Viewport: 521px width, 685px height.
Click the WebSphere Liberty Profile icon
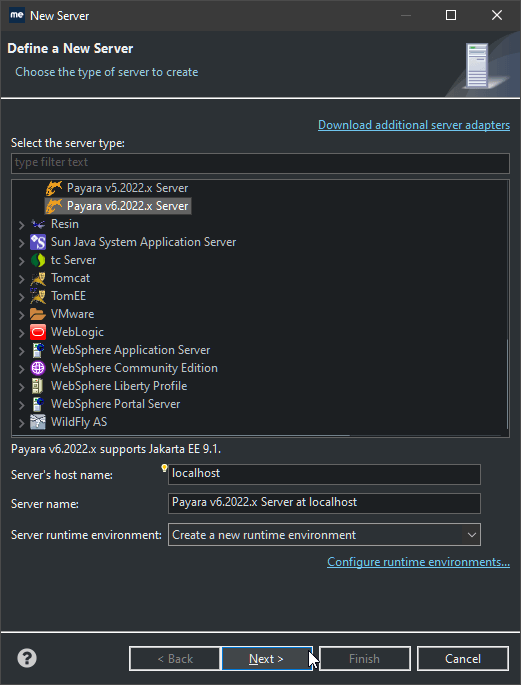(x=38, y=386)
